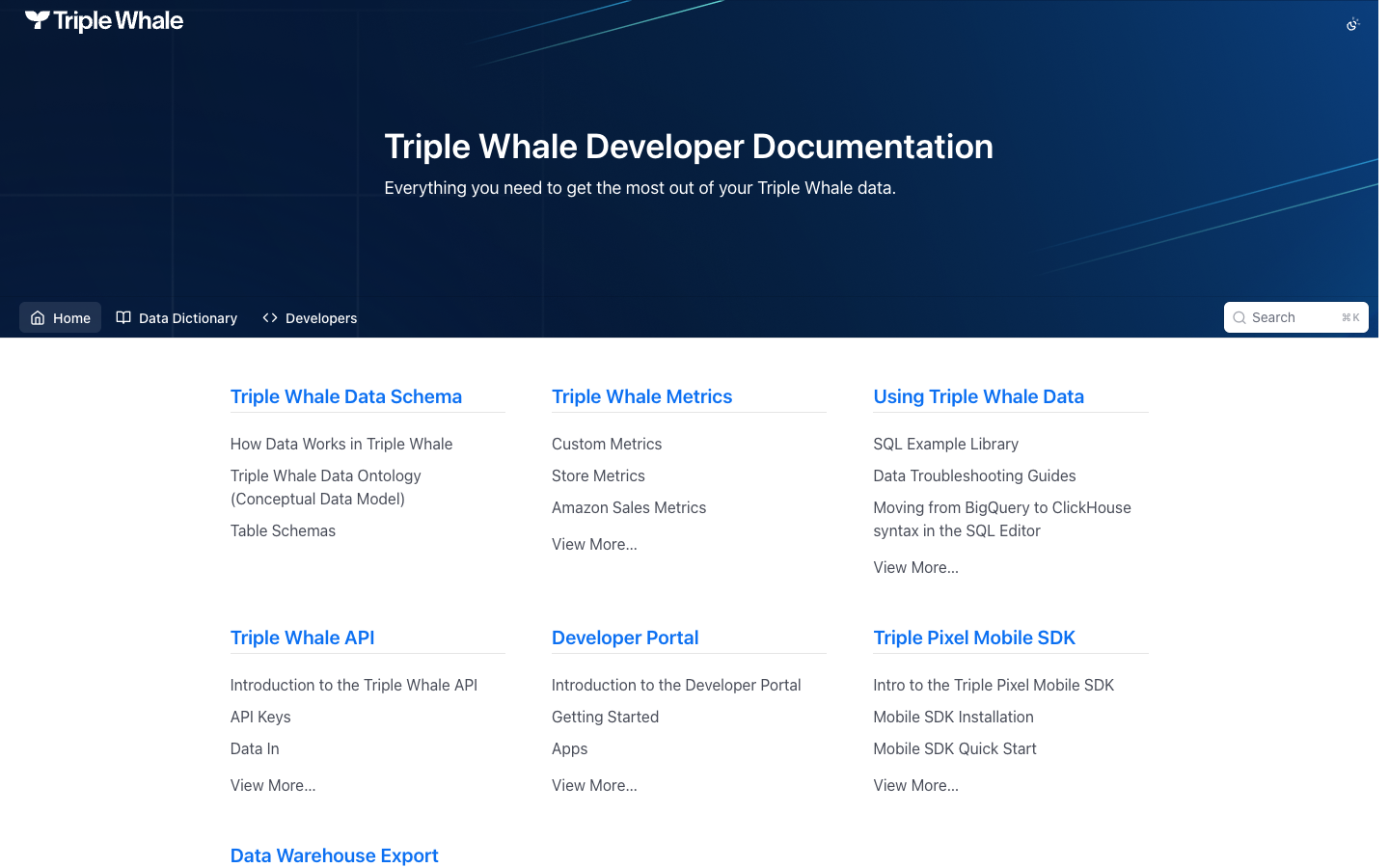Screen dimensions: 1389x868
Task: Open the Getting Started link
Action: coord(605,717)
